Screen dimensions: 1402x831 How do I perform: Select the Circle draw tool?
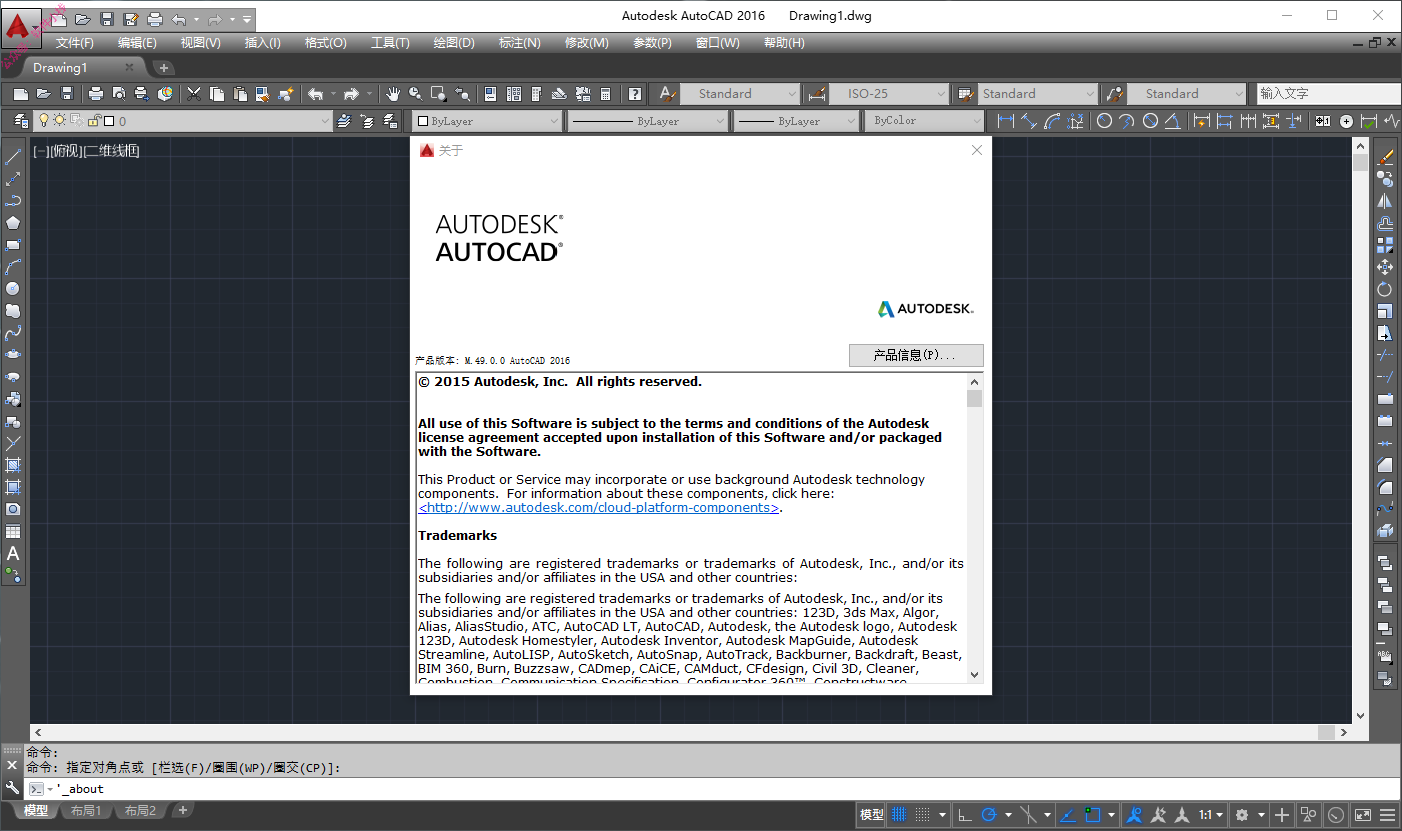pos(13,289)
